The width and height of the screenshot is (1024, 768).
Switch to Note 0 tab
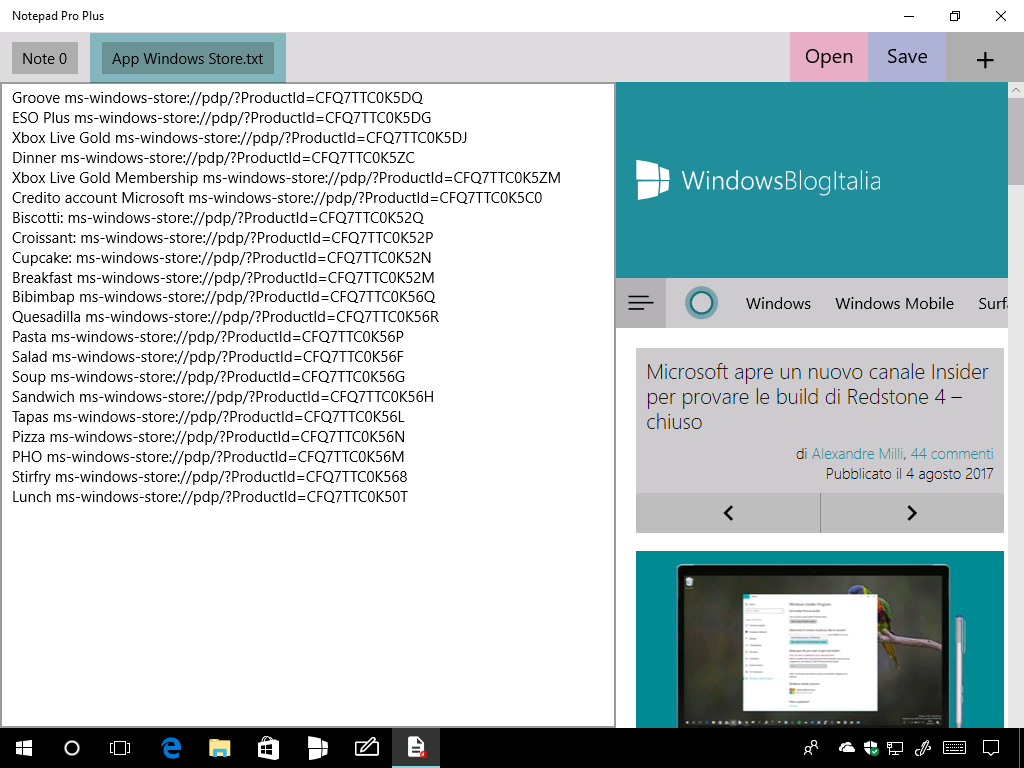44,58
